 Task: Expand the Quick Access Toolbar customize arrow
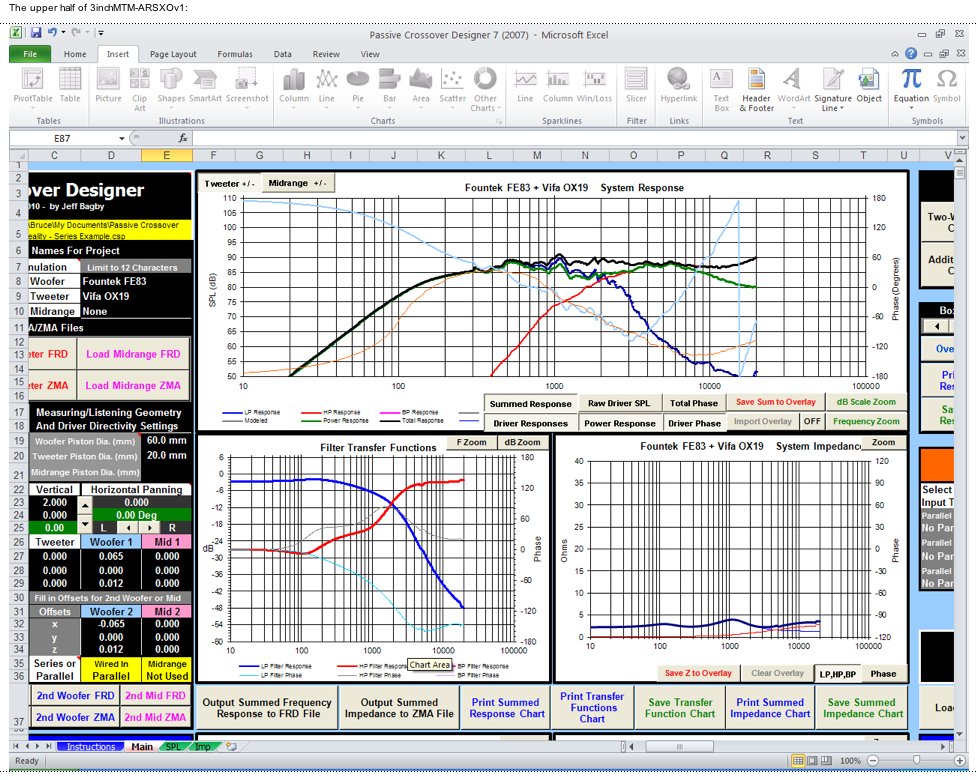(x=100, y=32)
